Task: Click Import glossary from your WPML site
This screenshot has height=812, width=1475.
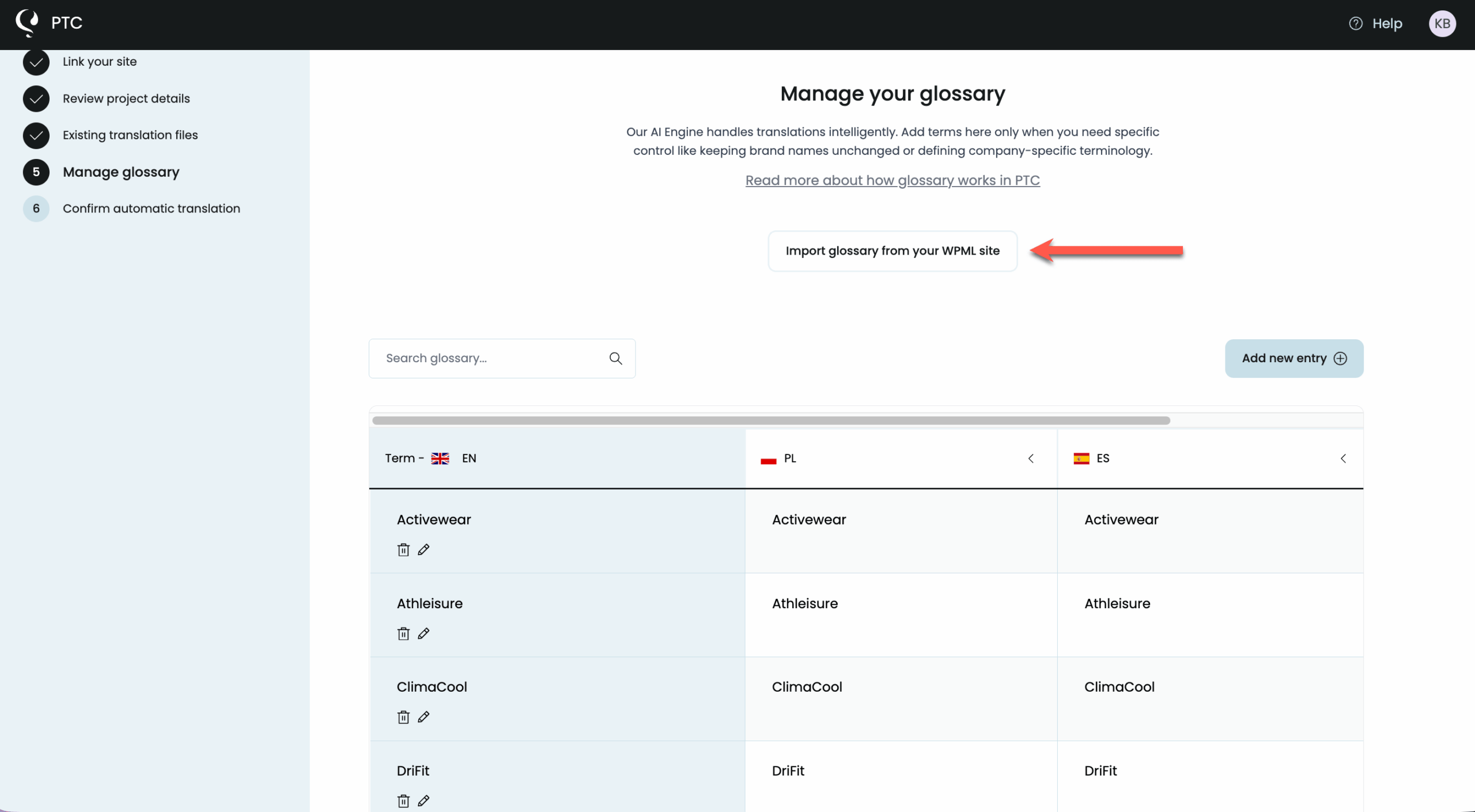Action: click(892, 251)
